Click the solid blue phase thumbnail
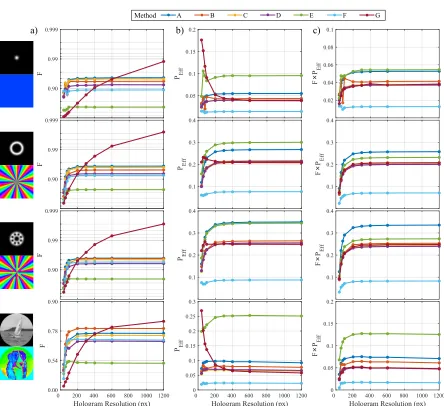This screenshot has width=444, height=406. (x=17, y=91)
